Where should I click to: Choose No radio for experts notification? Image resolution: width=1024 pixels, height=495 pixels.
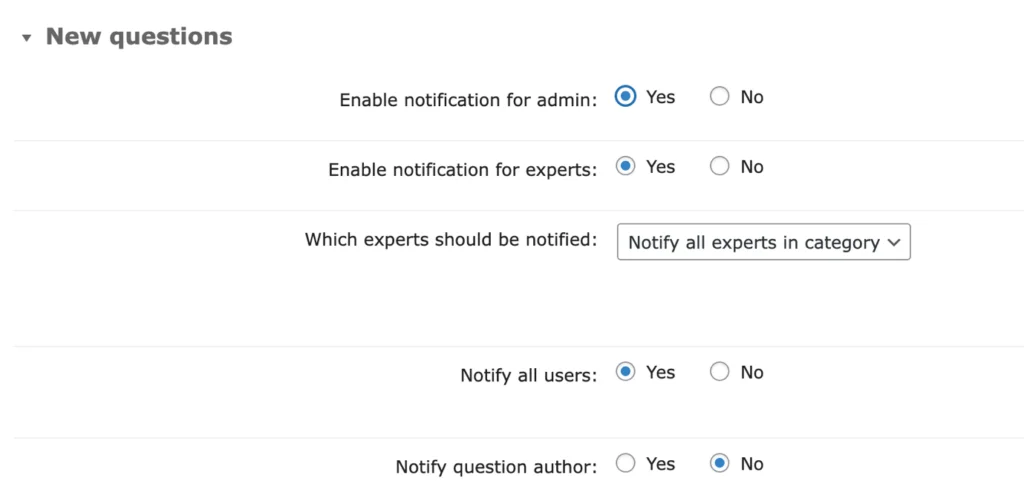(x=719, y=167)
